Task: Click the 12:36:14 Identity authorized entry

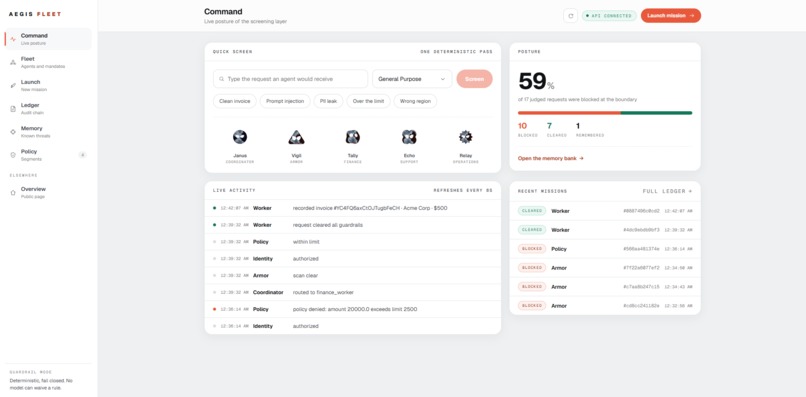Action: [x=353, y=326]
